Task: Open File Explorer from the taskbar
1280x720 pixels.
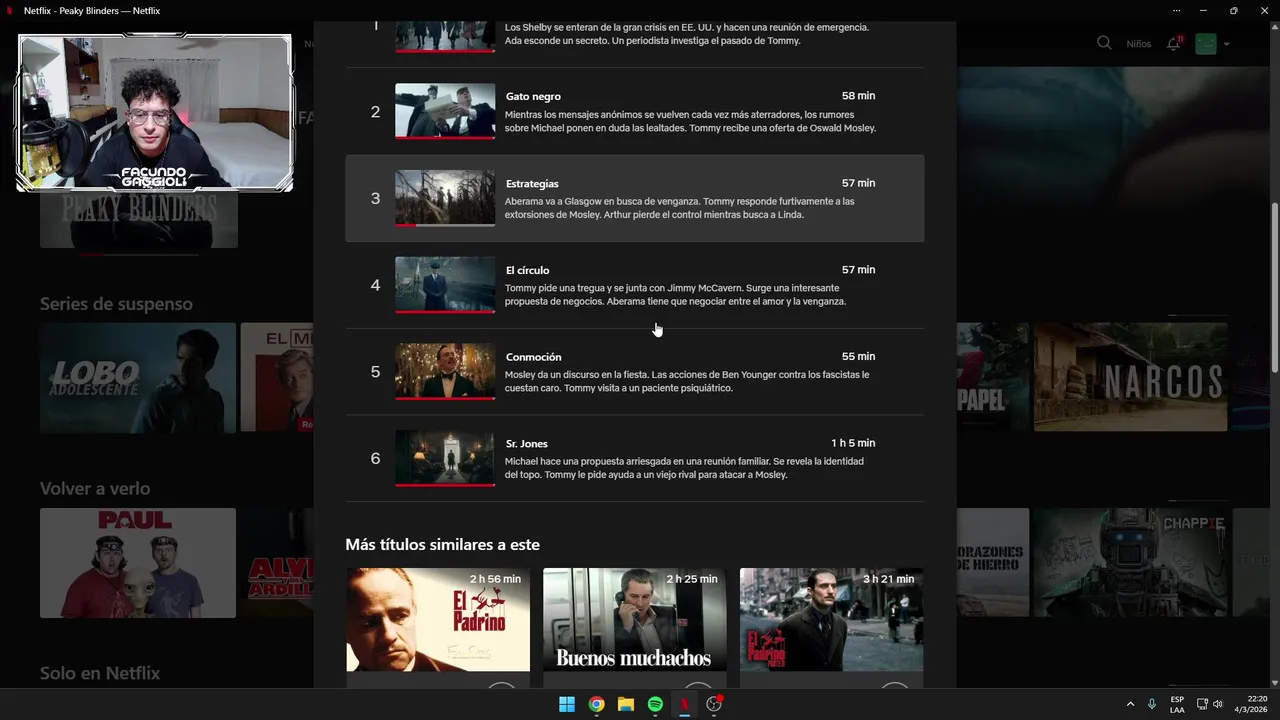Action: tap(626, 704)
